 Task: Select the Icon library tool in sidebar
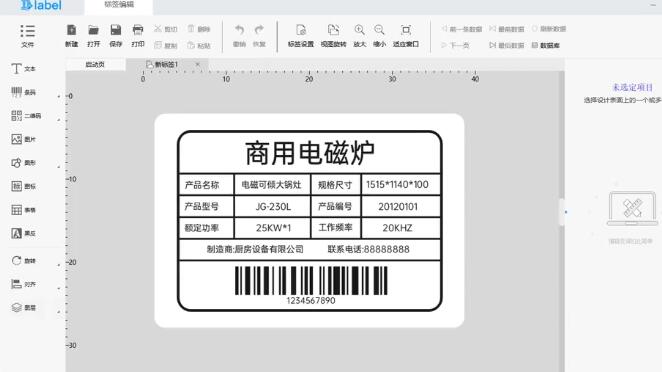click(x=24, y=186)
